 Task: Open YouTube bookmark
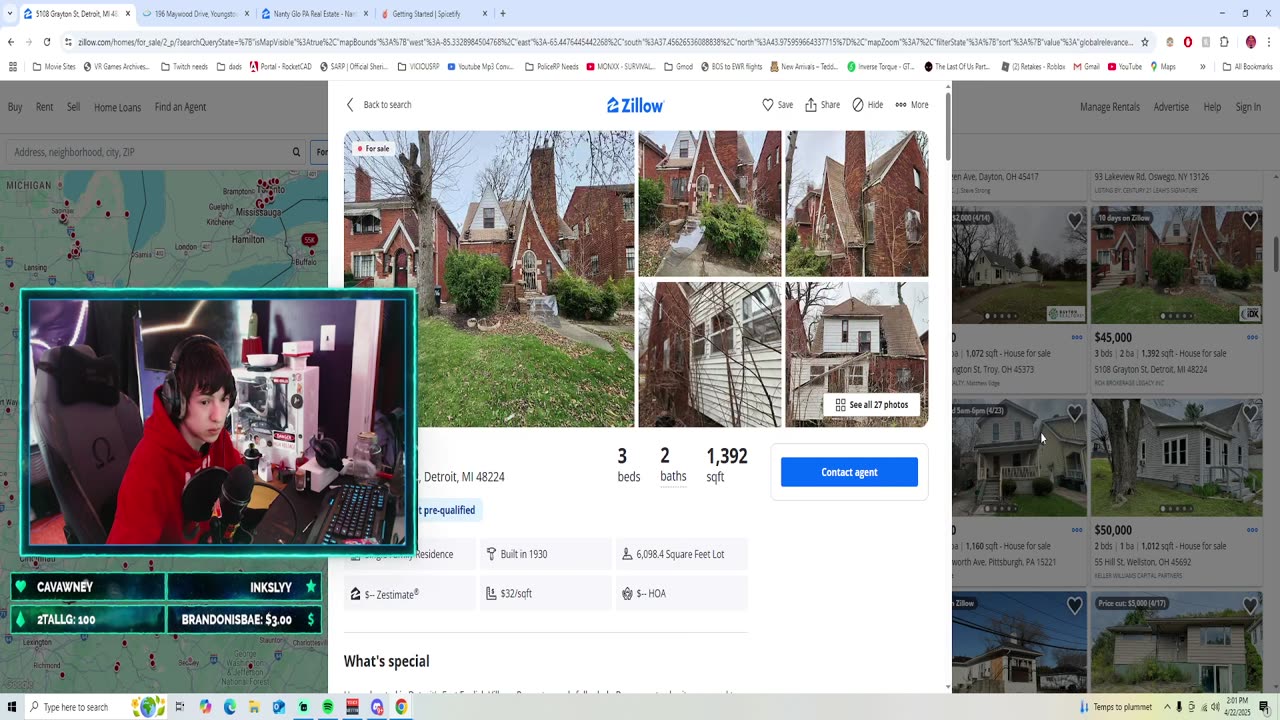click(x=1124, y=67)
